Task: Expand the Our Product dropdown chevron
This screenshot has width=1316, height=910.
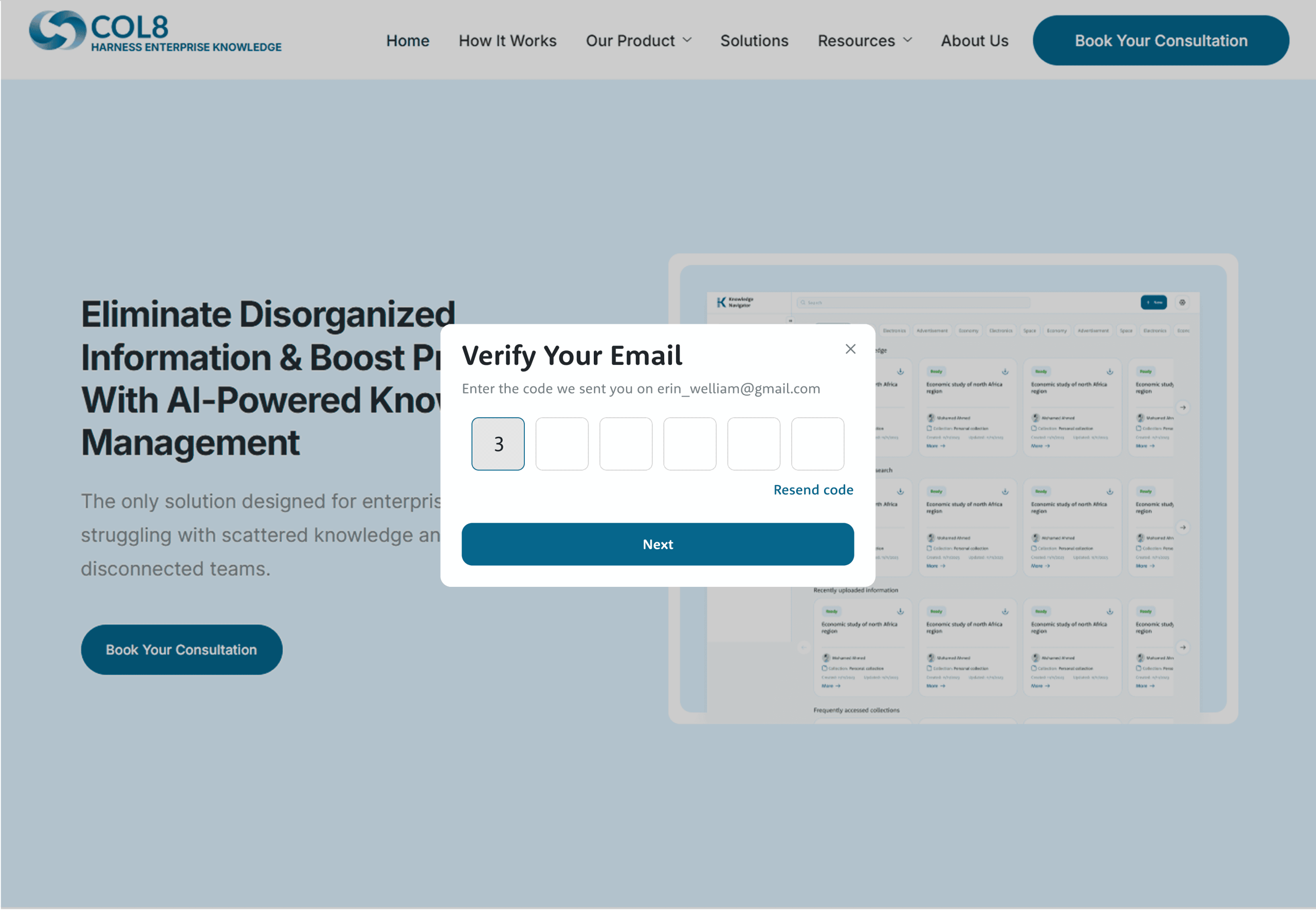Action: tap(687, 40)
